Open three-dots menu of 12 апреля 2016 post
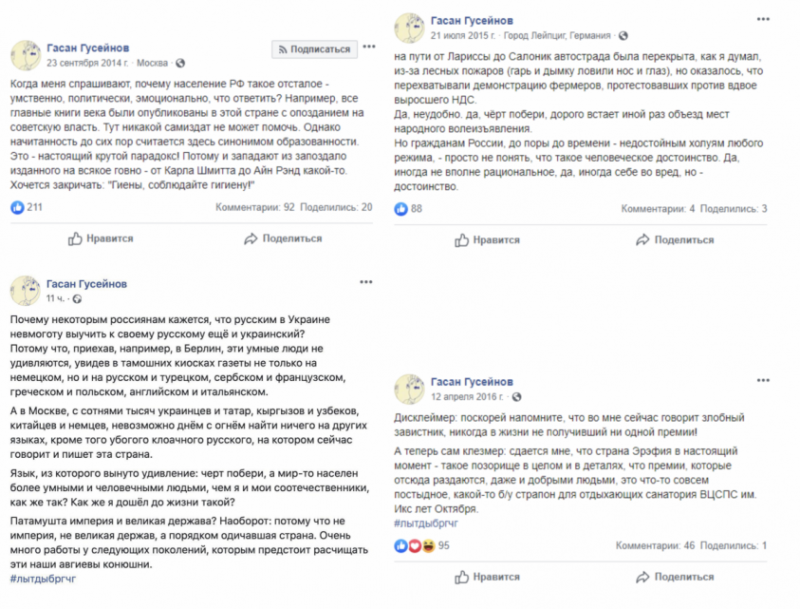Viewport: 800px width, 609px height. pos(763,380)
